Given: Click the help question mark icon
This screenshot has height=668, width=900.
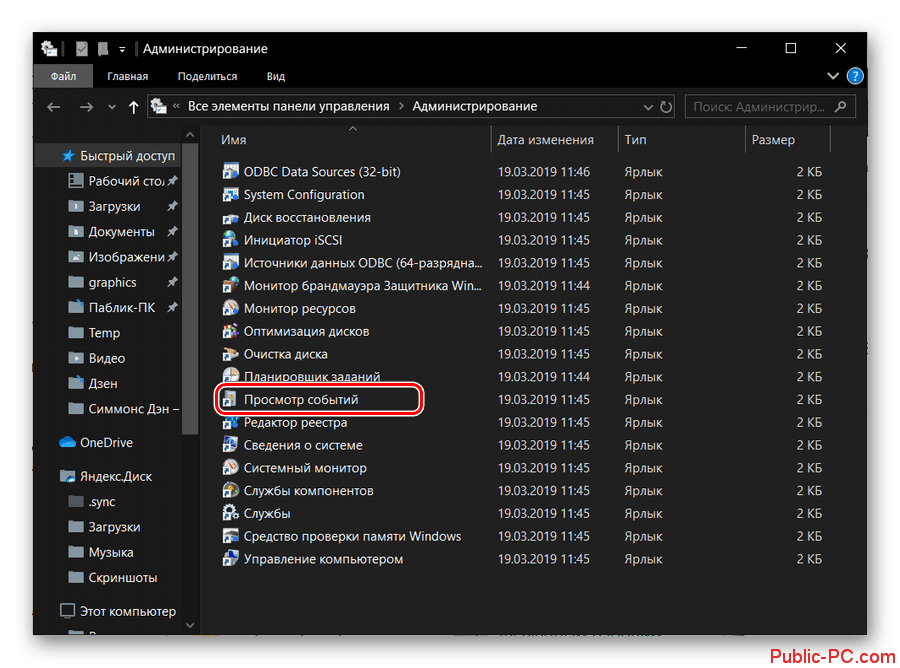Looking at the screenshot, I should click(855, 76).
